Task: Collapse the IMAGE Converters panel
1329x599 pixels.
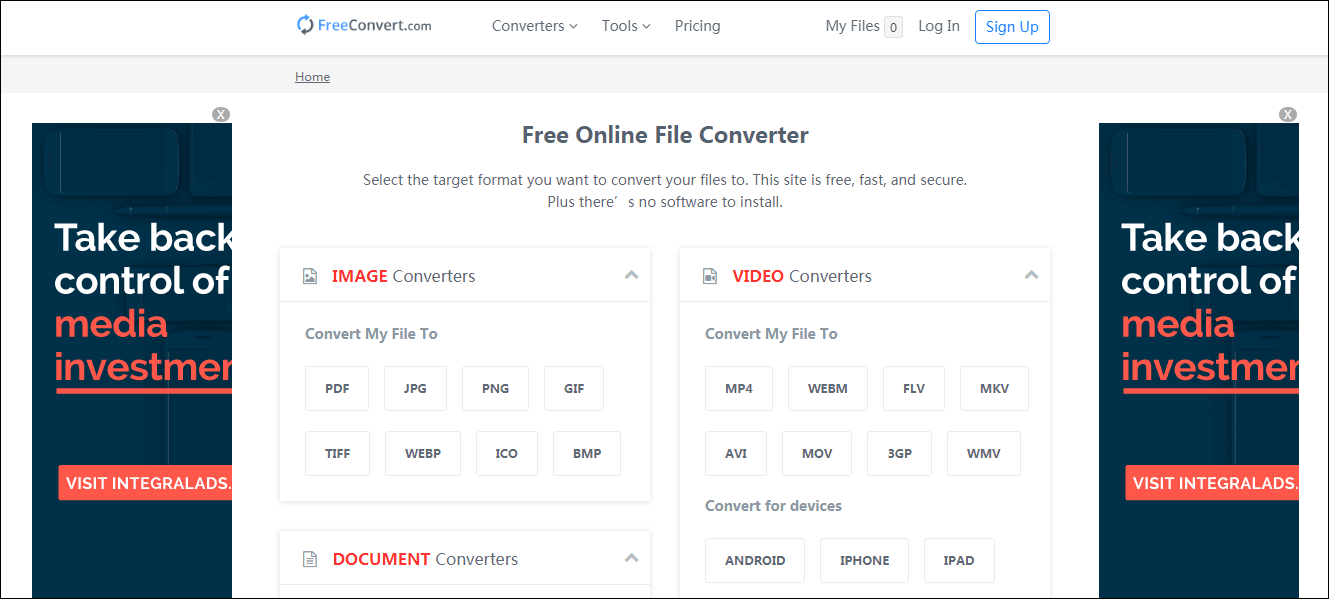Action: click(631, 275)
